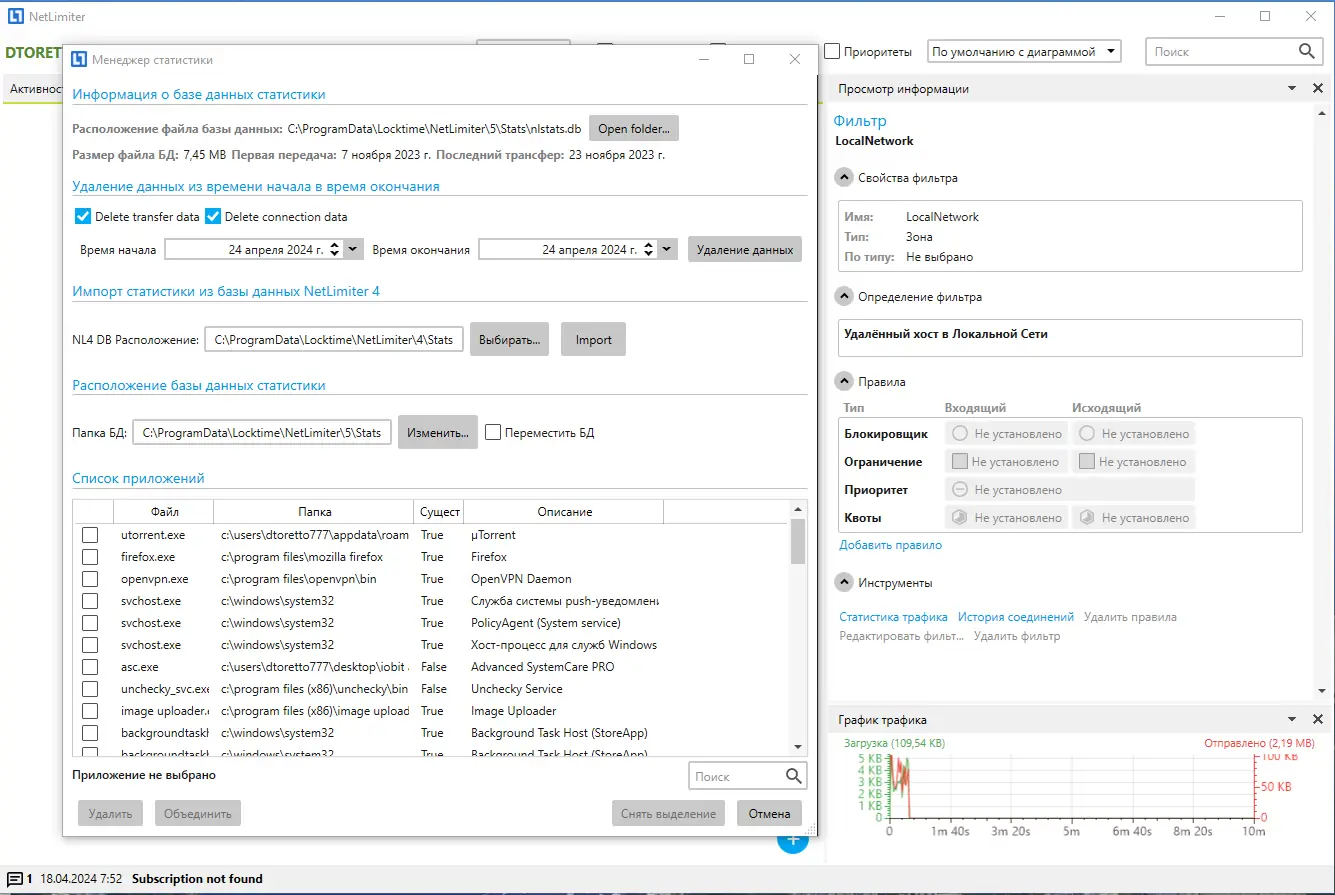Image resolution: width=1335 pixels, height=895 pixels.
Task: Click Изменить... to change the DB folder
Action: click(438, 433)
